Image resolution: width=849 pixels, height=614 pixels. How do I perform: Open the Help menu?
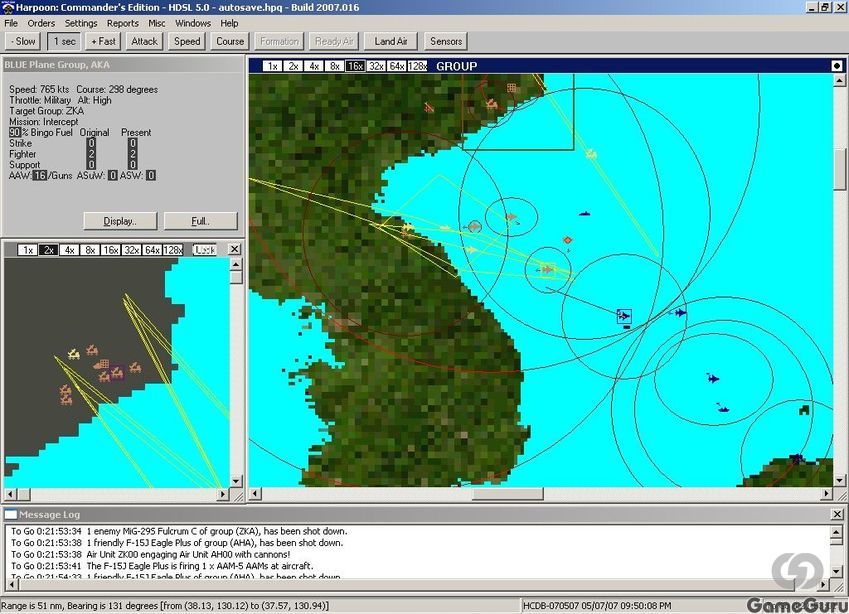coord(229,23)
